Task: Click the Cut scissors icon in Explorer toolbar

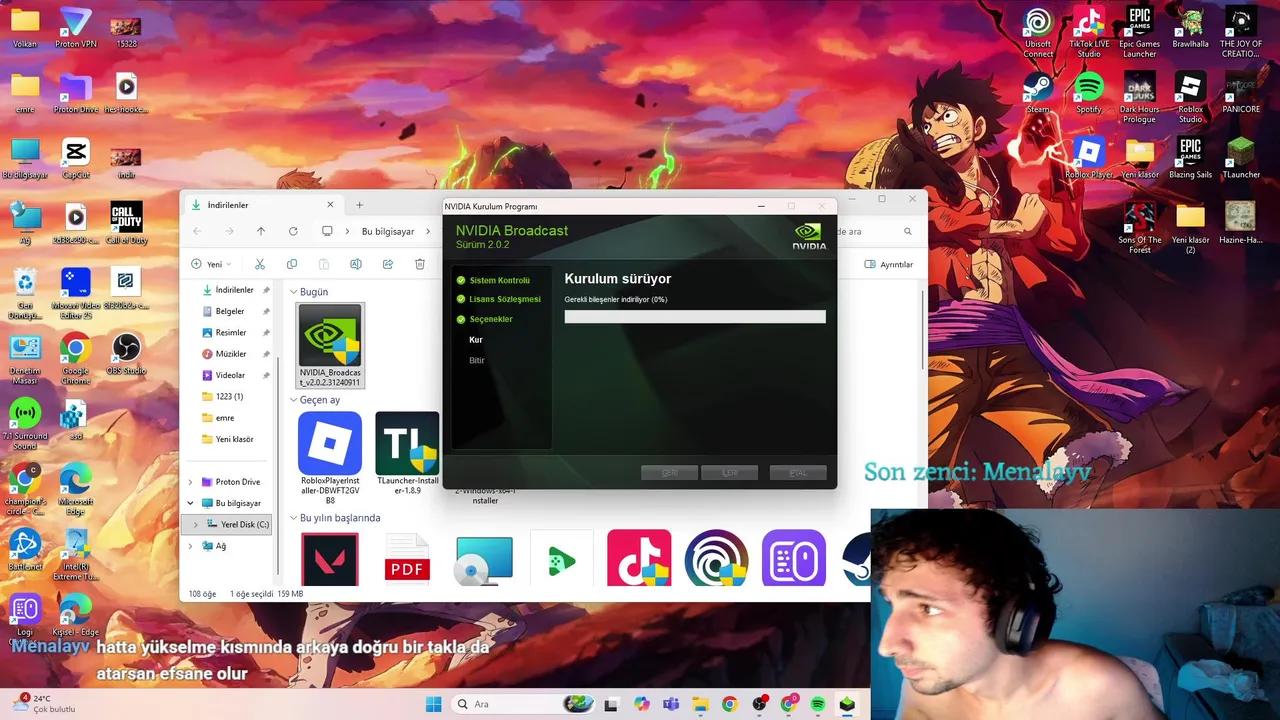Action: pyautogui.click(x=260, y=264)
